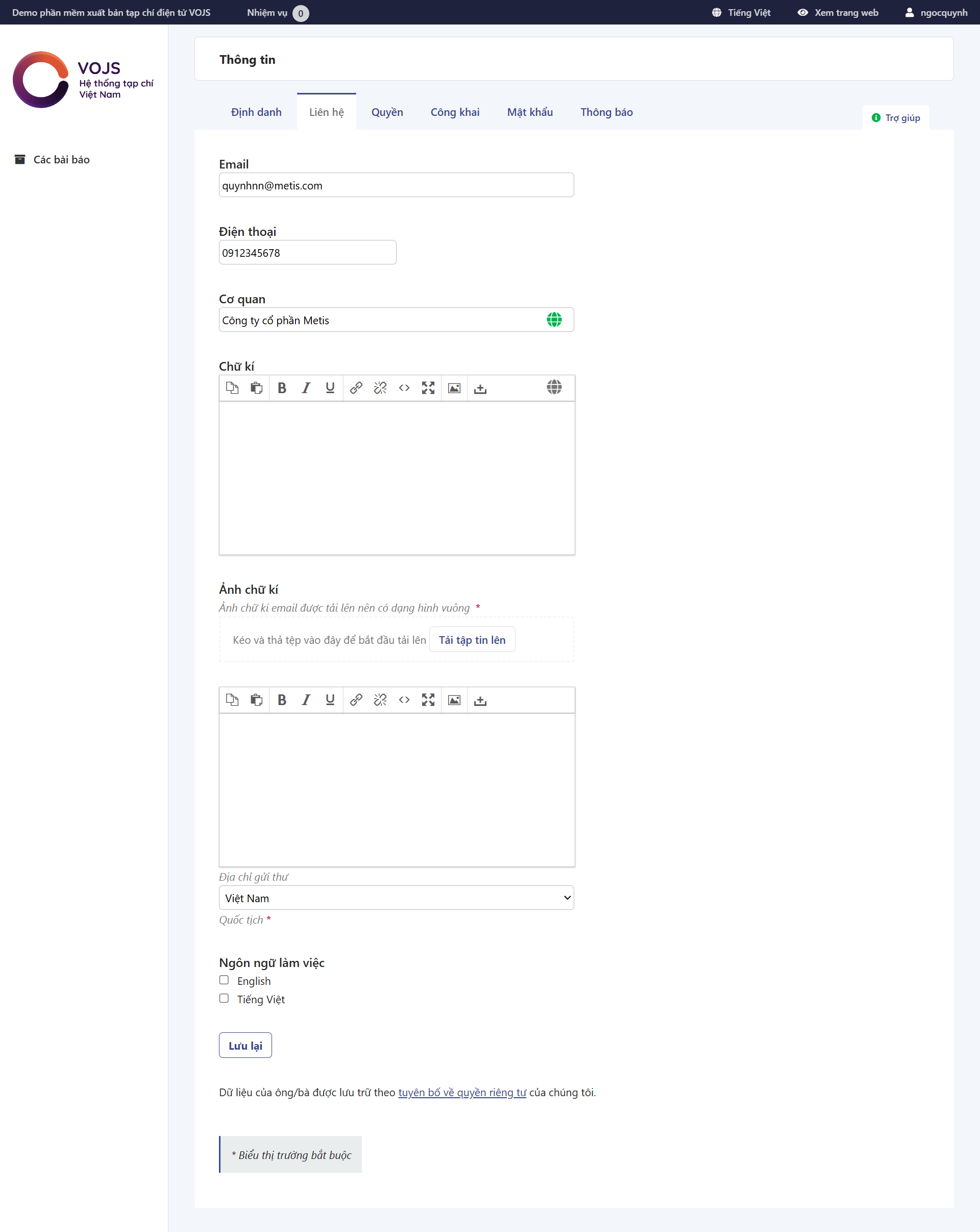Check the Tiếng Việt working language box
This screenshot has height=1232, width=980.
pyautogui.click(x=224, y=998)
